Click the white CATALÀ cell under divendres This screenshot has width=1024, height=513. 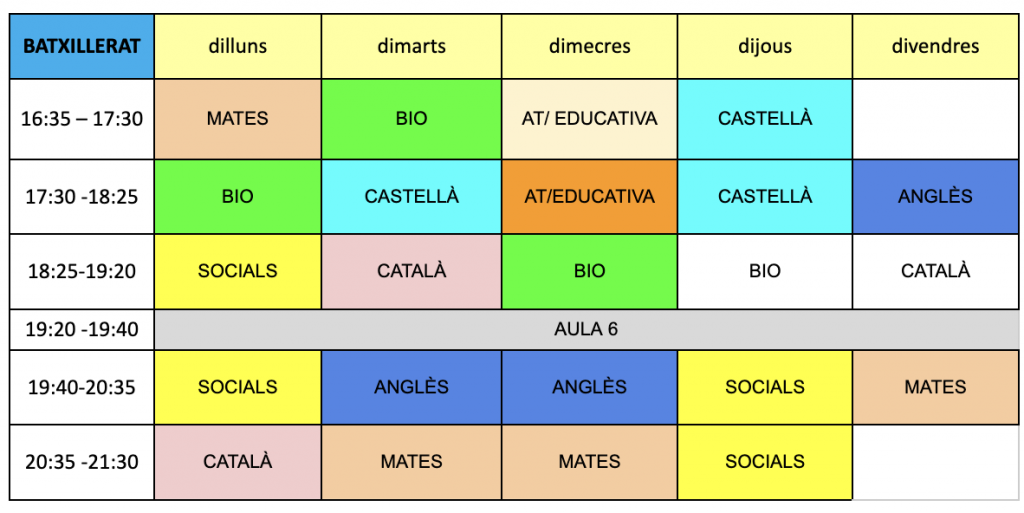(x=935, y=272)
